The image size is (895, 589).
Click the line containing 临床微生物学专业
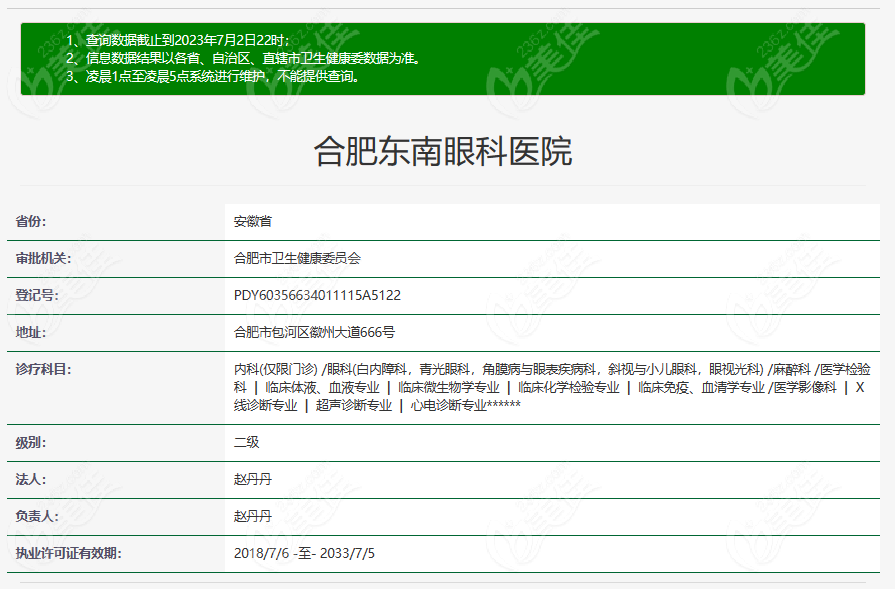click(x=549, y=388)
